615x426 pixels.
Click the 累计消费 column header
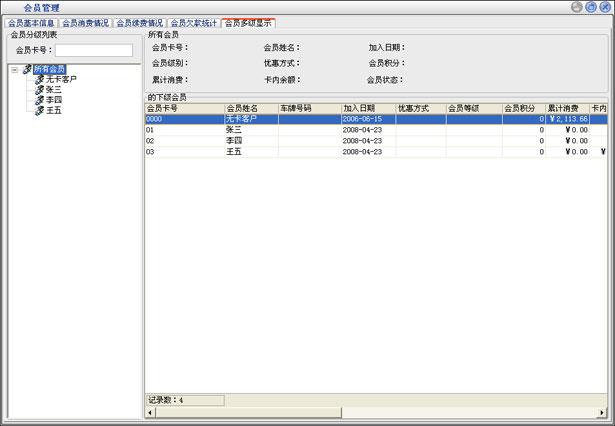(x=567, y=108)
